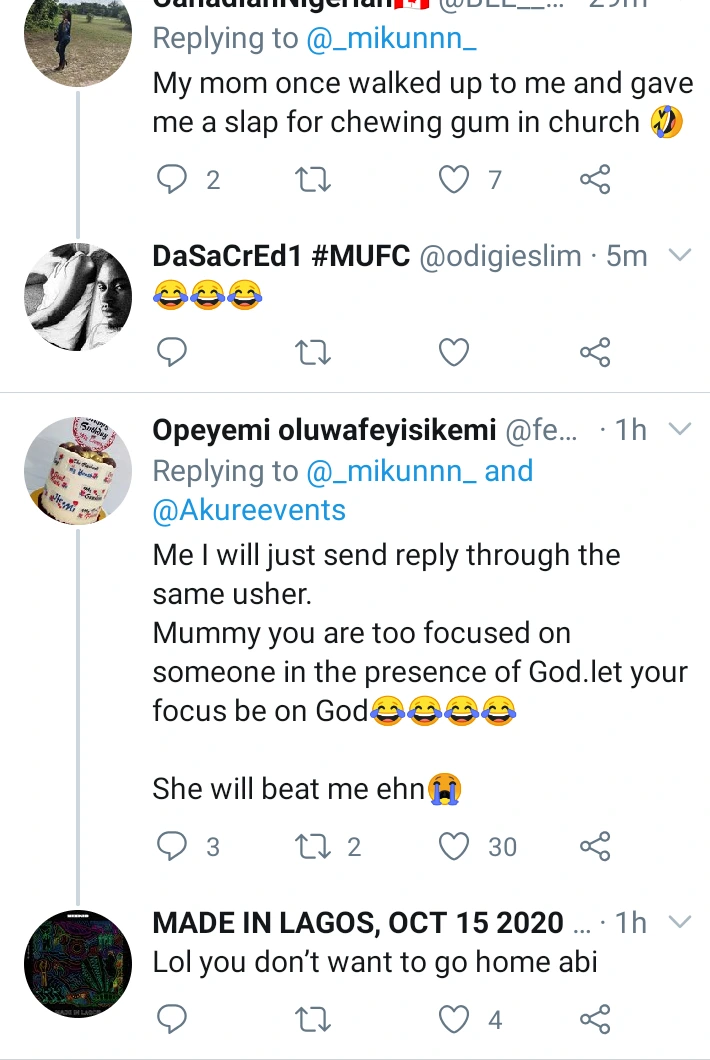
Task: Open the @odigieslim handle profile
Action: pyautogui.click(x=498, y=256)
